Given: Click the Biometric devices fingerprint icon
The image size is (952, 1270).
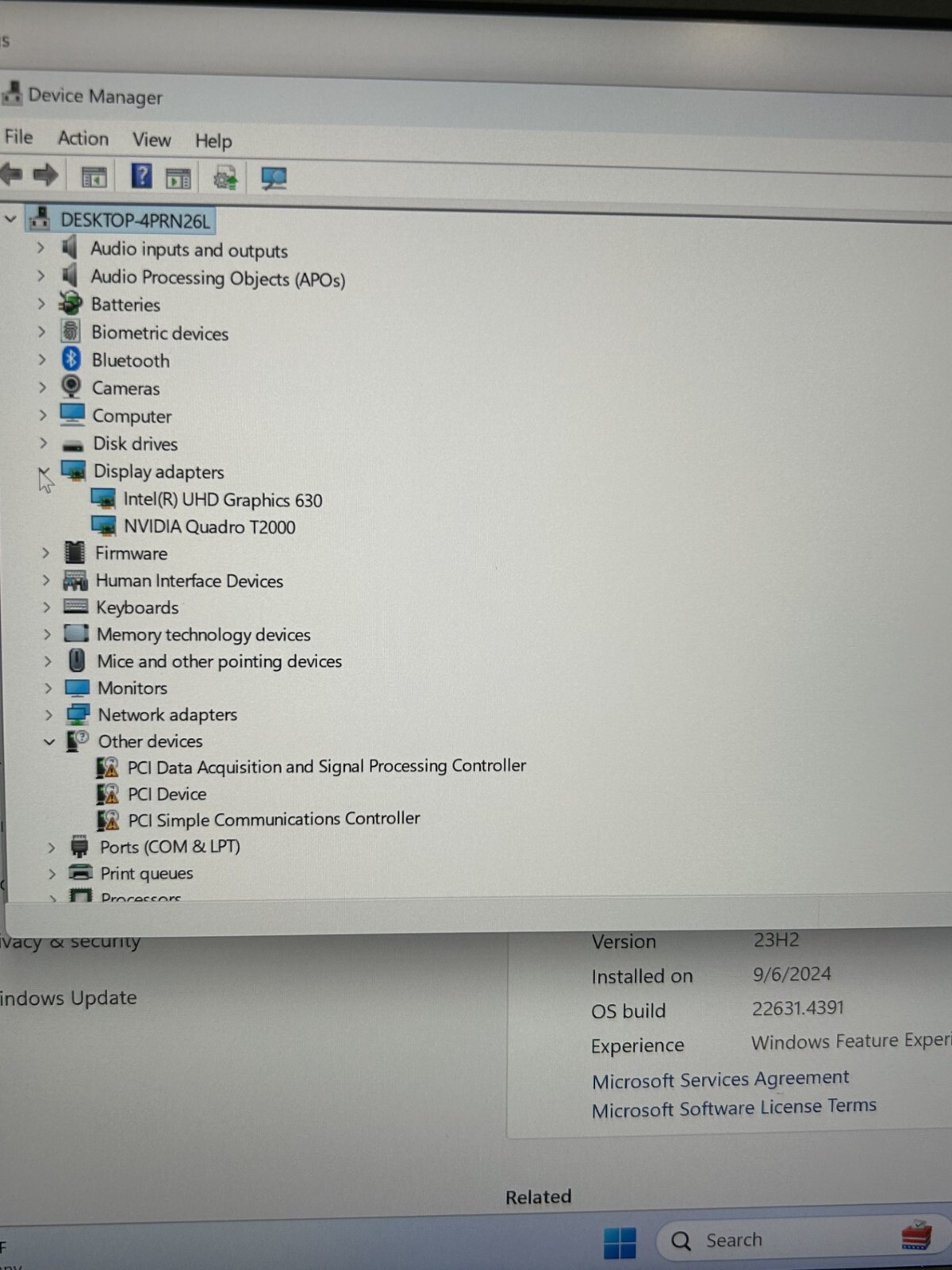Looking at the screenshot, I should [x=71, y=330].
